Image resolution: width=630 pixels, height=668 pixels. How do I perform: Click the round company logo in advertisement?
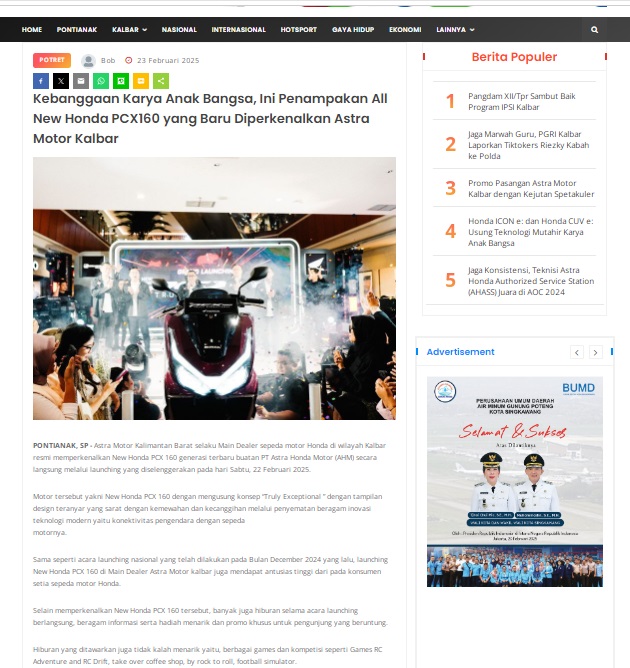445,391
